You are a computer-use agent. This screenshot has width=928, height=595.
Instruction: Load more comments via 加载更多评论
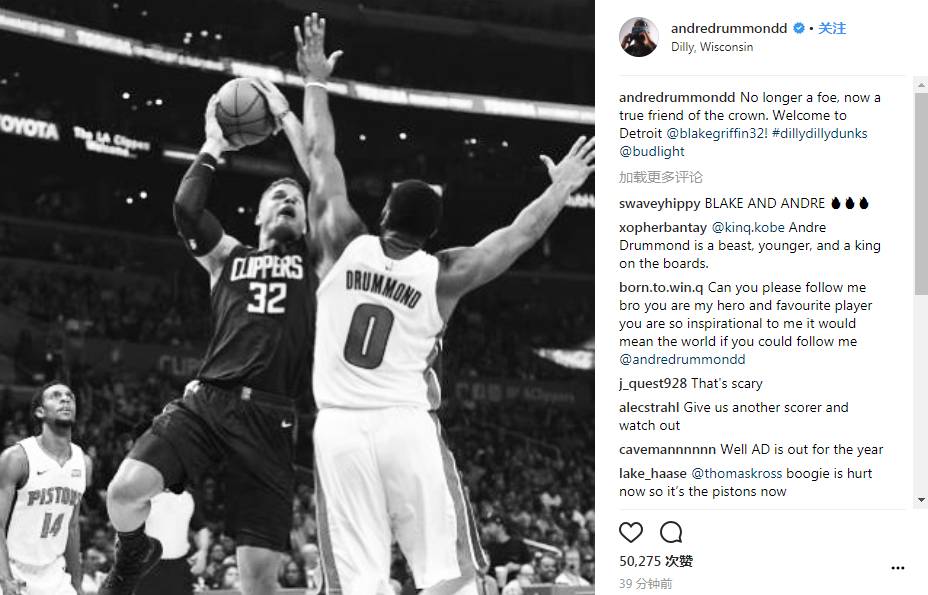(660, 177)
